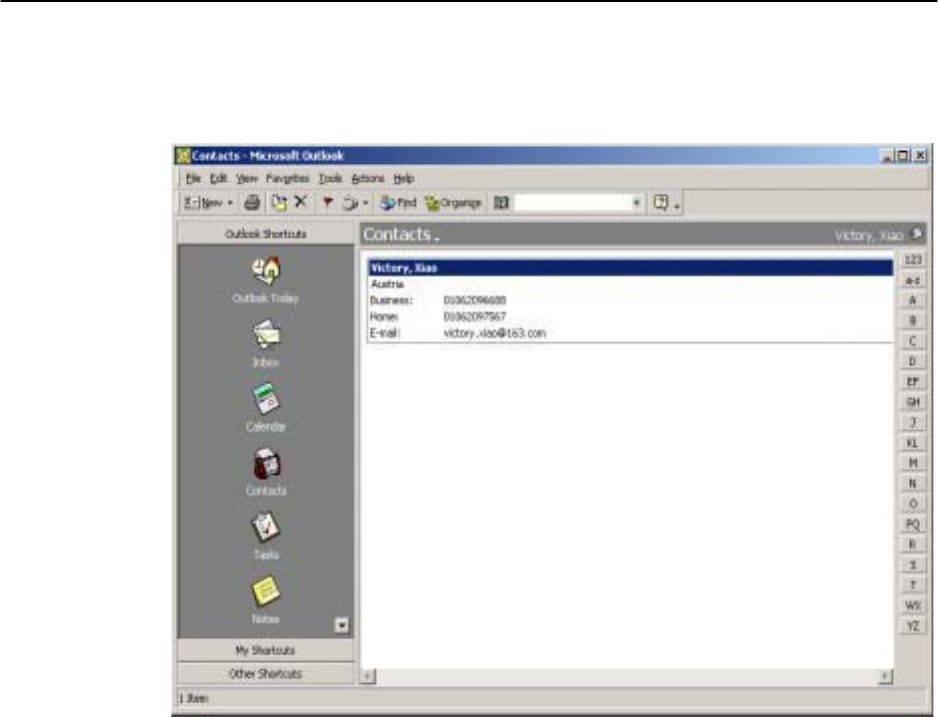This screenshot has width=938, height=717.
Task: Switch to My Shortcuts group
Action: tap(266, 650)
